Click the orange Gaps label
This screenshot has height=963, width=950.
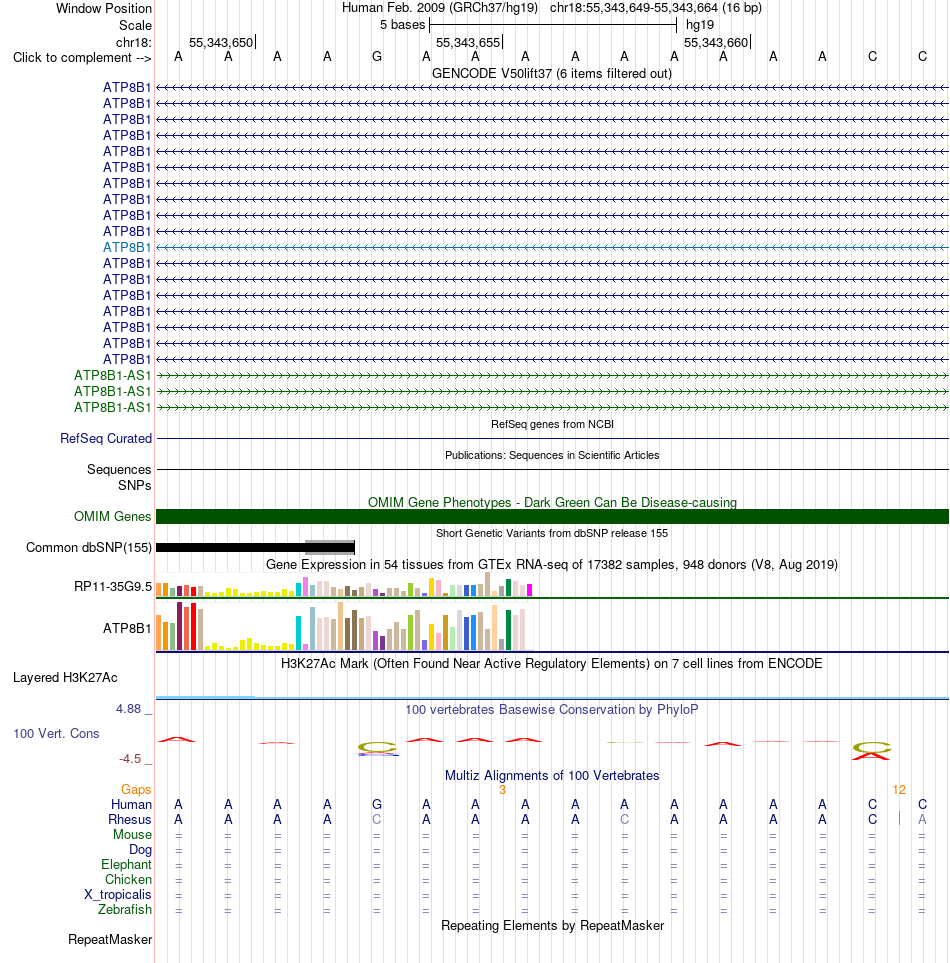point(136,789)
